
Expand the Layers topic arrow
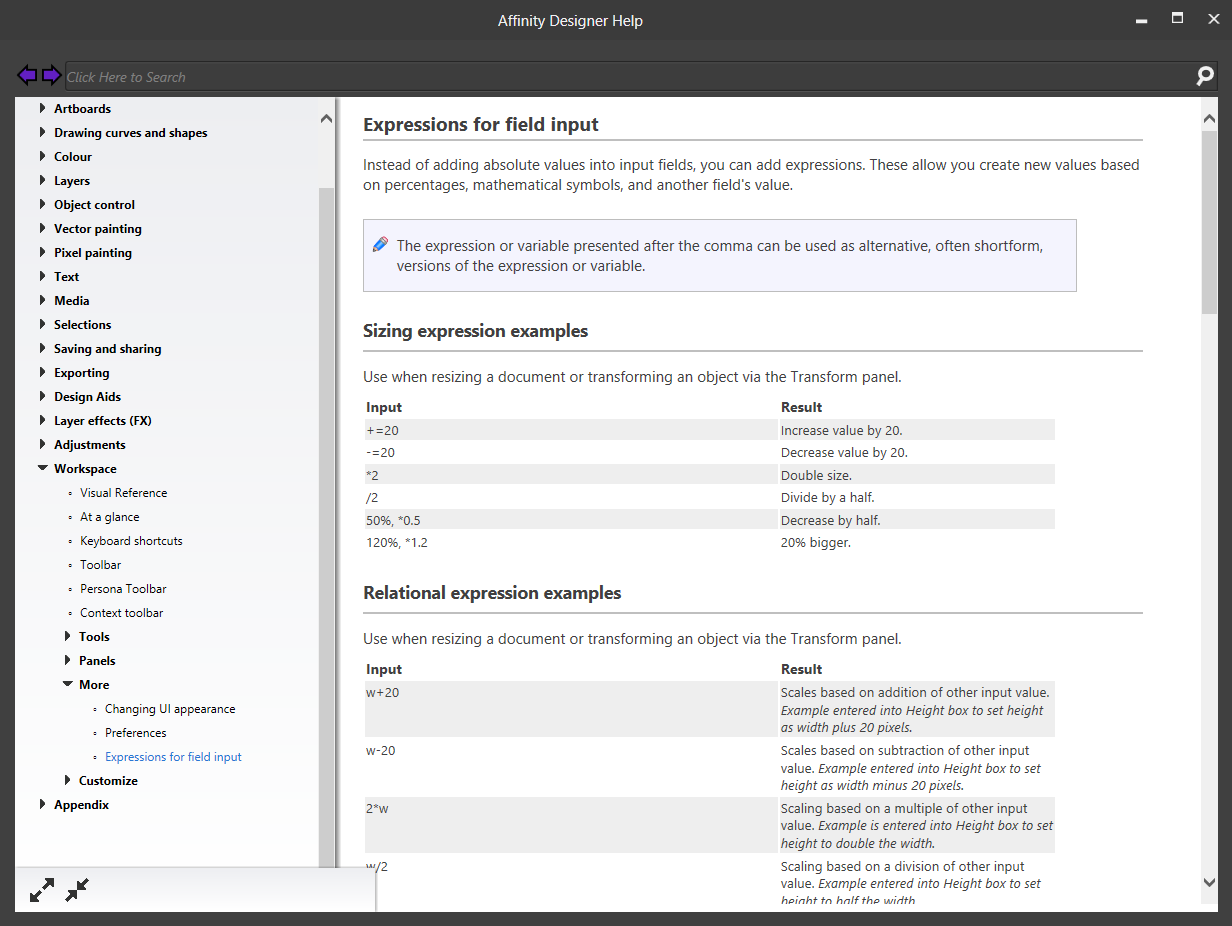(x=42, y=180)
